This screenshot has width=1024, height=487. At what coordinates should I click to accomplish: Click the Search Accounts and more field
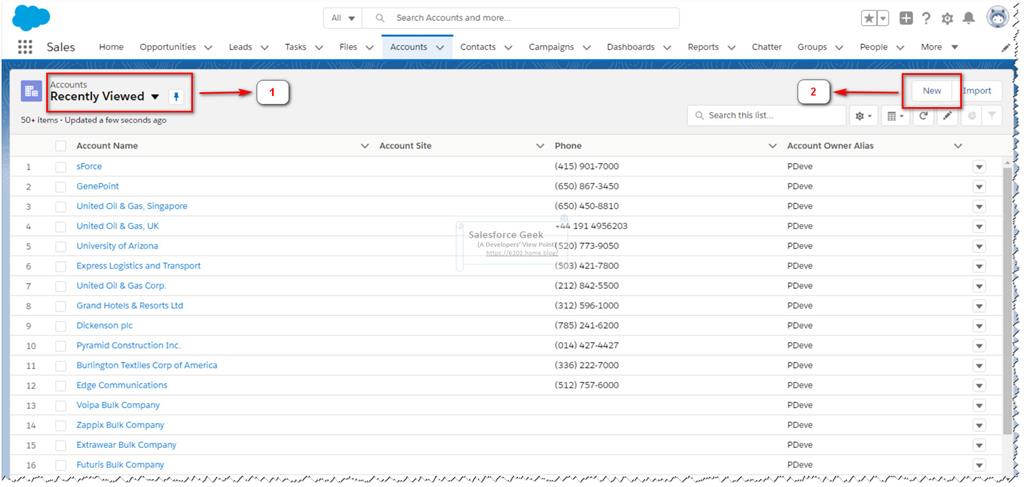pos(520,18)
